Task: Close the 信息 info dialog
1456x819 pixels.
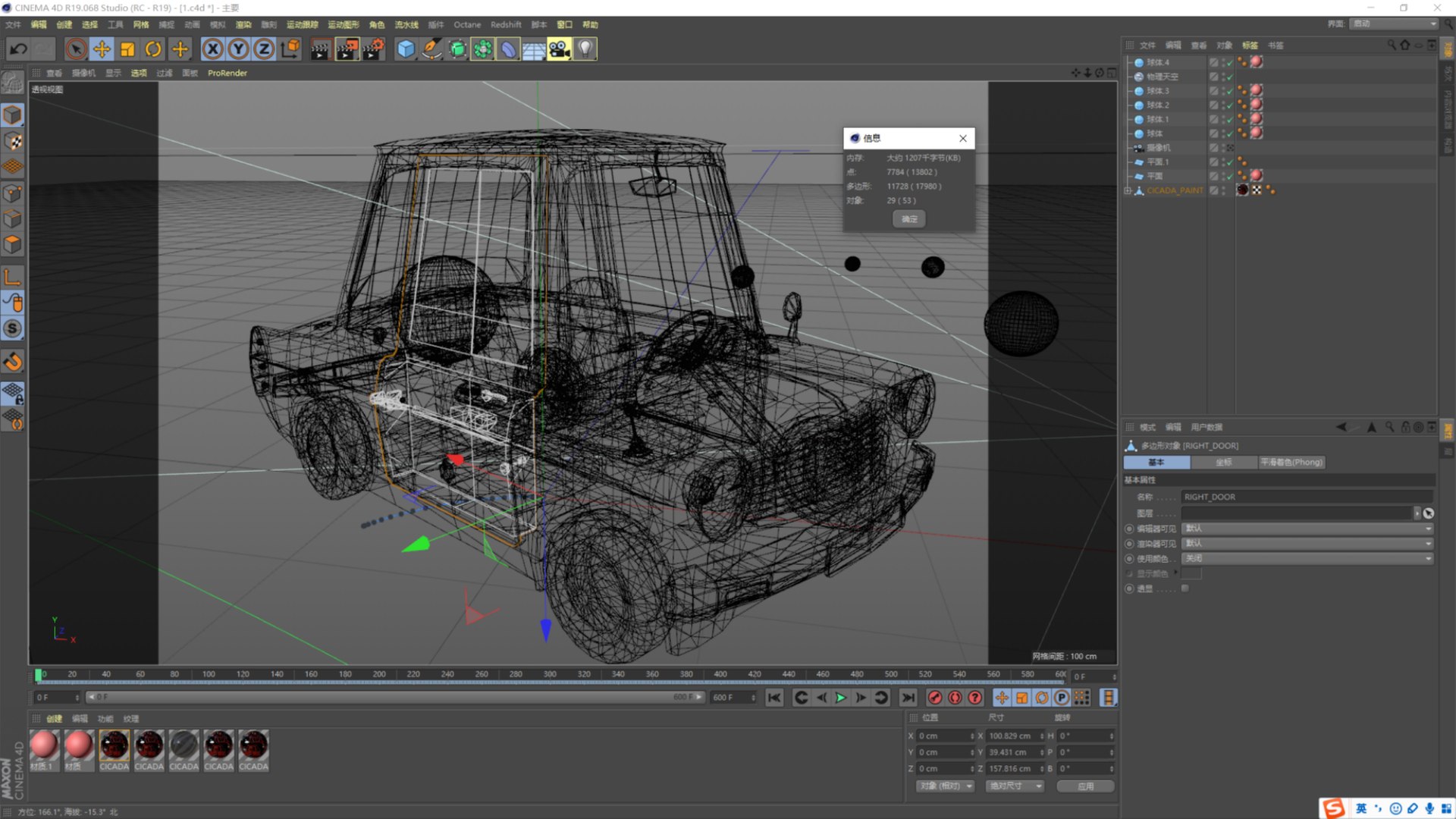Action: 963,138
